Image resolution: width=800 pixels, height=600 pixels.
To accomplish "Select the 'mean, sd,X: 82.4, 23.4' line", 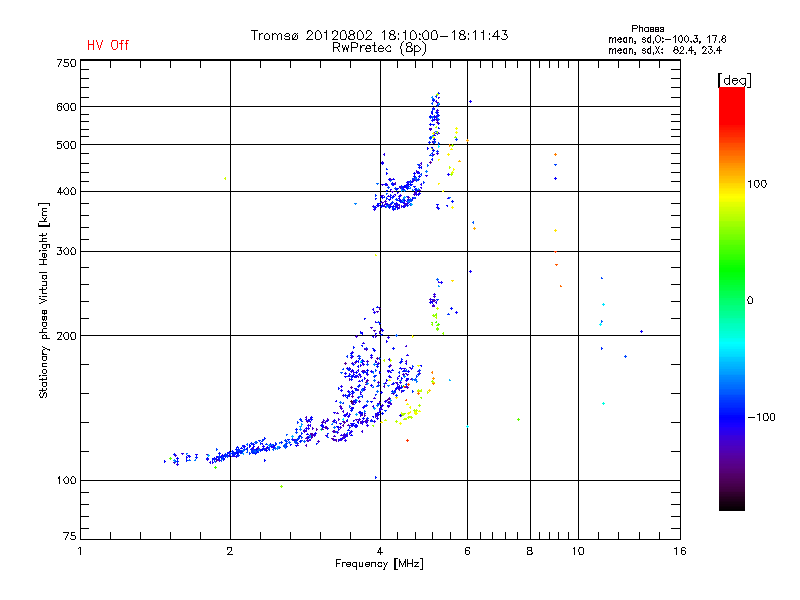I will point(665,50).
